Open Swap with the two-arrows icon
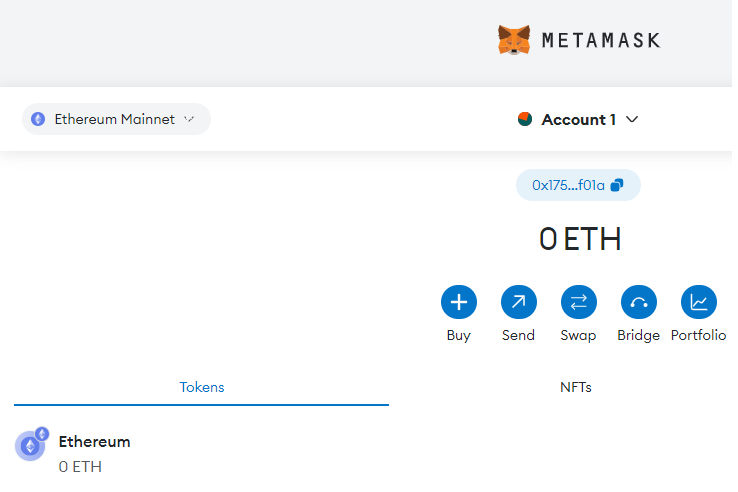This screenshot has width=738, height=492. pyautogui.click(x=578, y=302)
